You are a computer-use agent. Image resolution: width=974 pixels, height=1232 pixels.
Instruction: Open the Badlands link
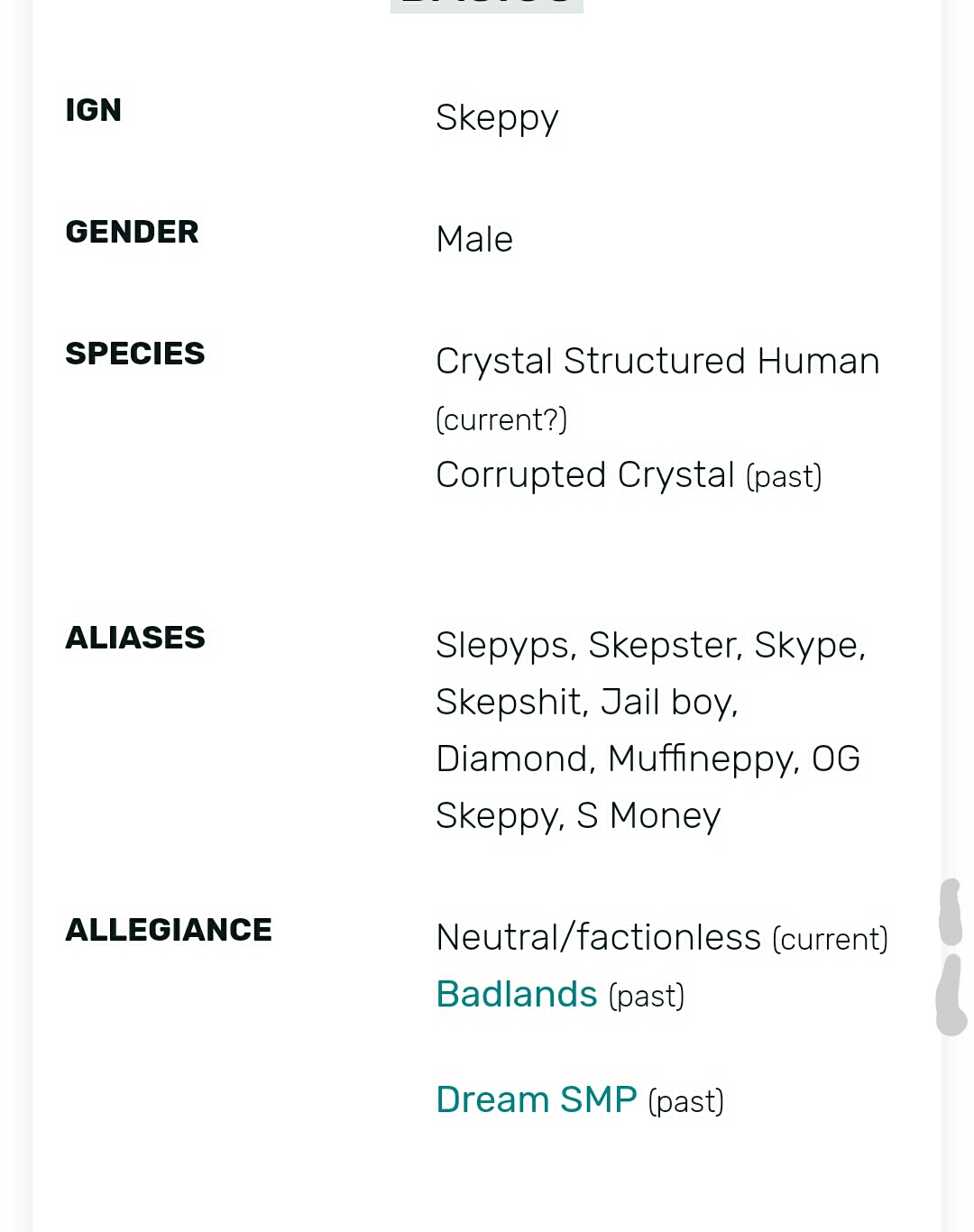[x=516, y=994]
